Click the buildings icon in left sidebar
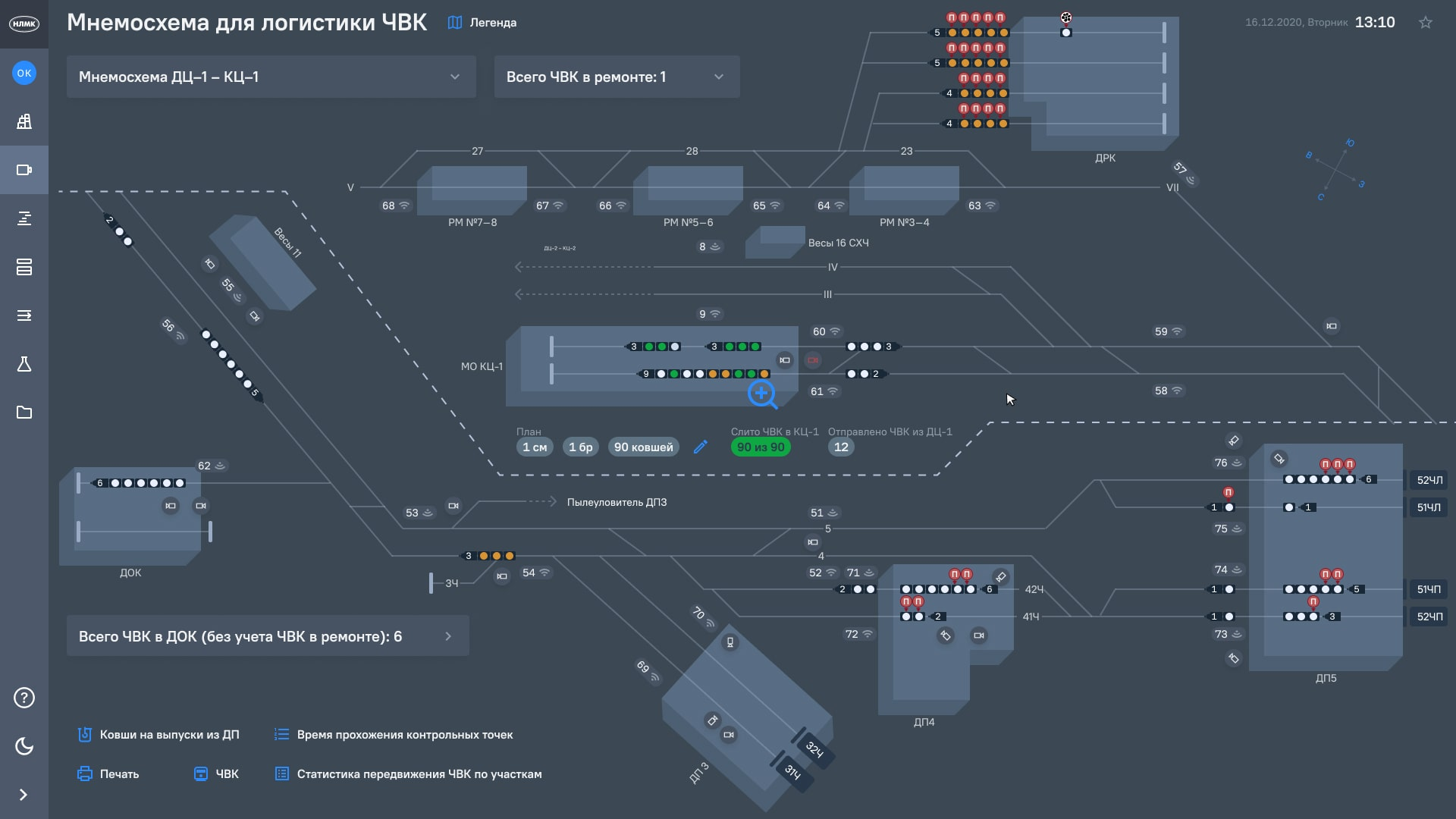 [x=24, y=121]
